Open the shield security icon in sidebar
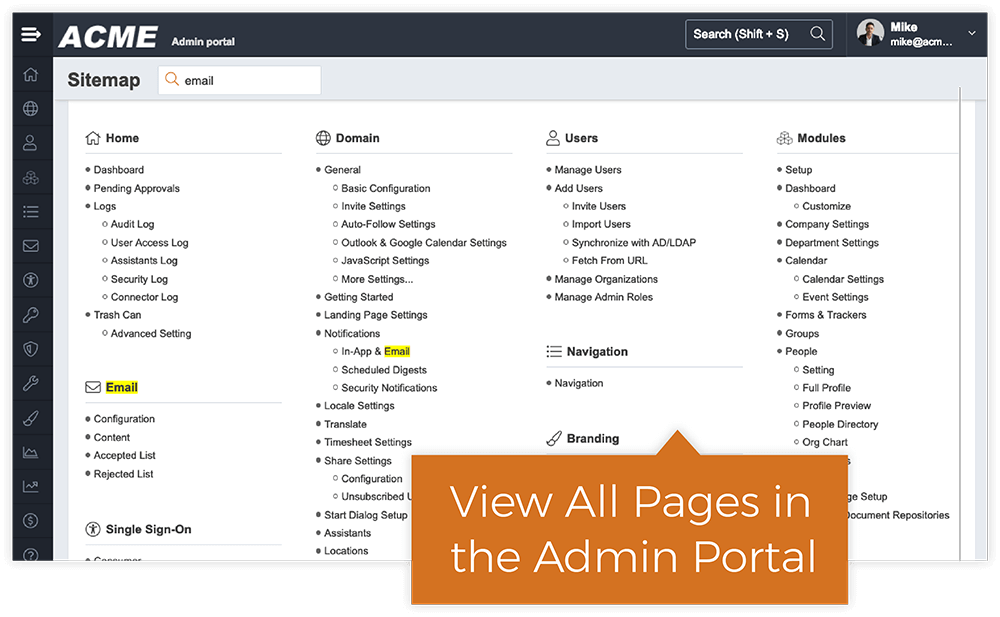 (30, 348)
